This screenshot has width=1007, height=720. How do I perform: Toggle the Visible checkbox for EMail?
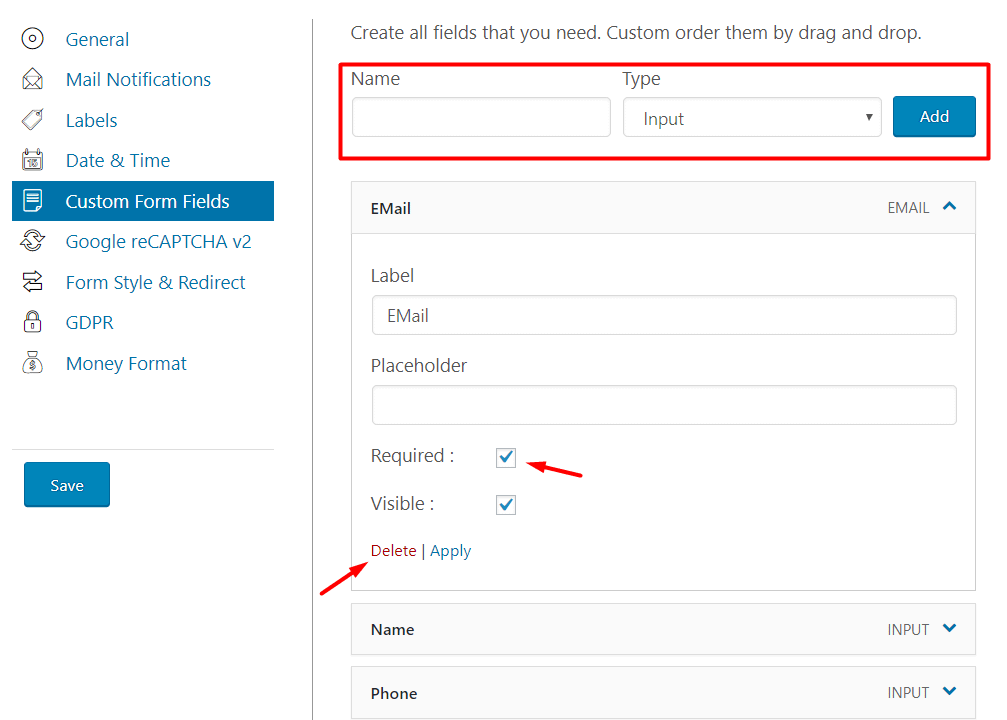(x=506, y=505)
